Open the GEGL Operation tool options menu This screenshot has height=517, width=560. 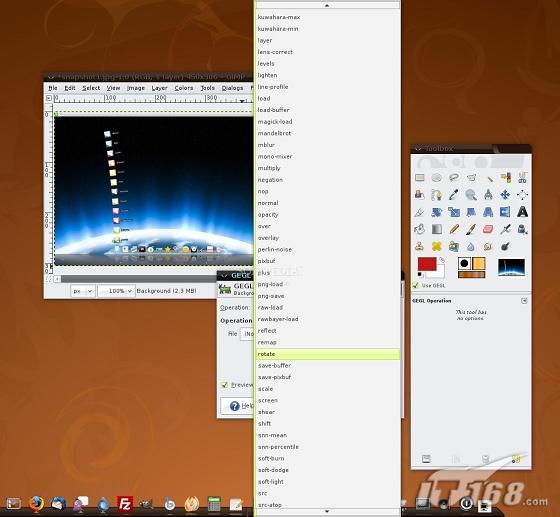(524, 301)
